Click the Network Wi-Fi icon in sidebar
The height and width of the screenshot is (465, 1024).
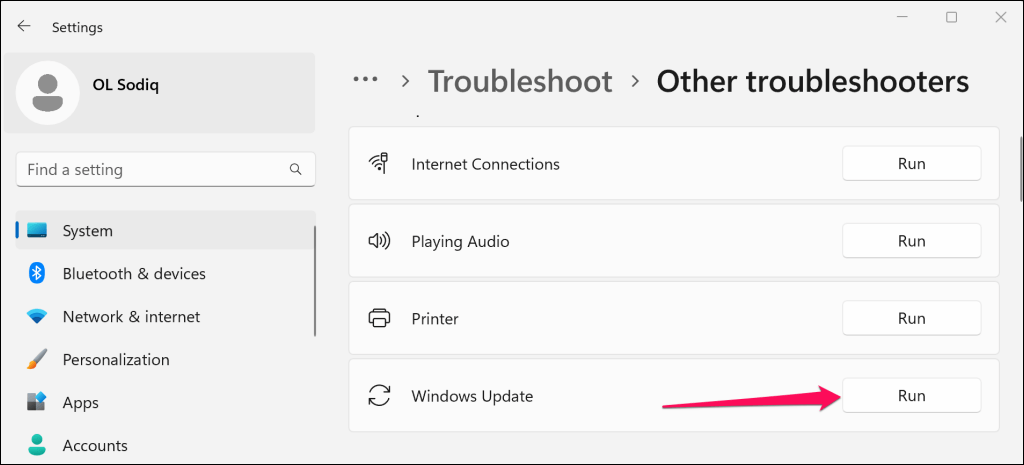pos(37,317)
